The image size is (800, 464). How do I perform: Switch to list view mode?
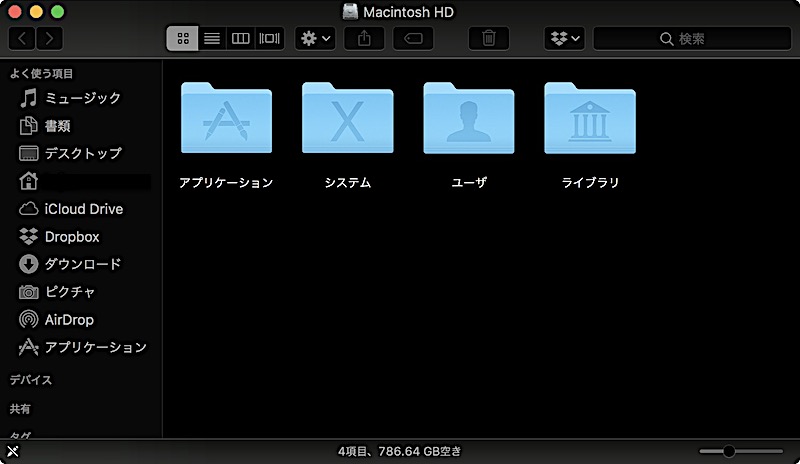pos(212,38)
